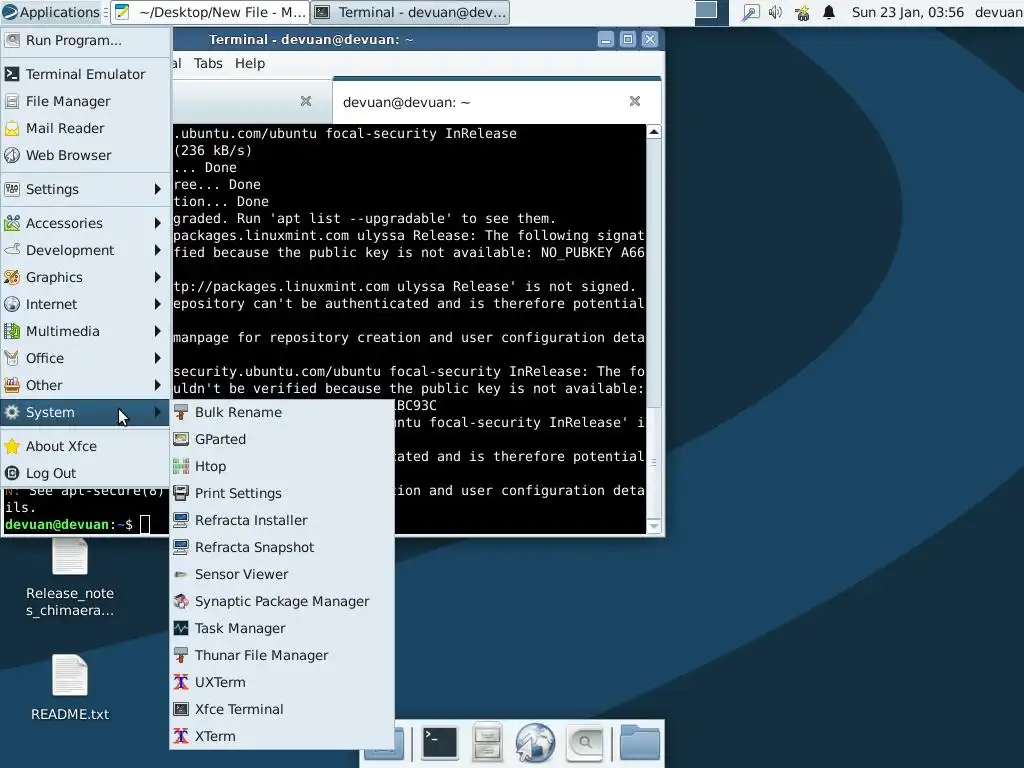Expand the Accessories submenu
This screenshot has height=768, width=1024.
pyautogui.click(x=85, y=223)
